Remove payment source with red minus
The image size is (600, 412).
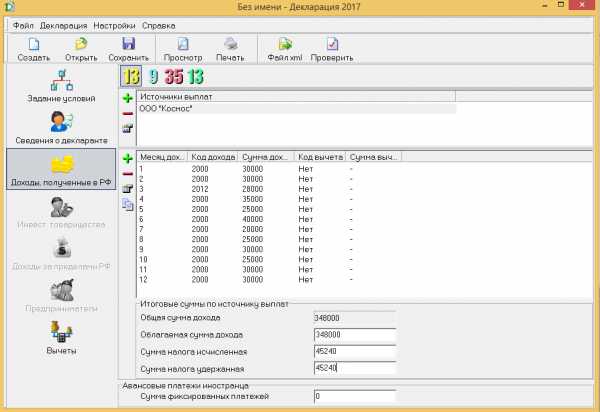click(128, 114)
